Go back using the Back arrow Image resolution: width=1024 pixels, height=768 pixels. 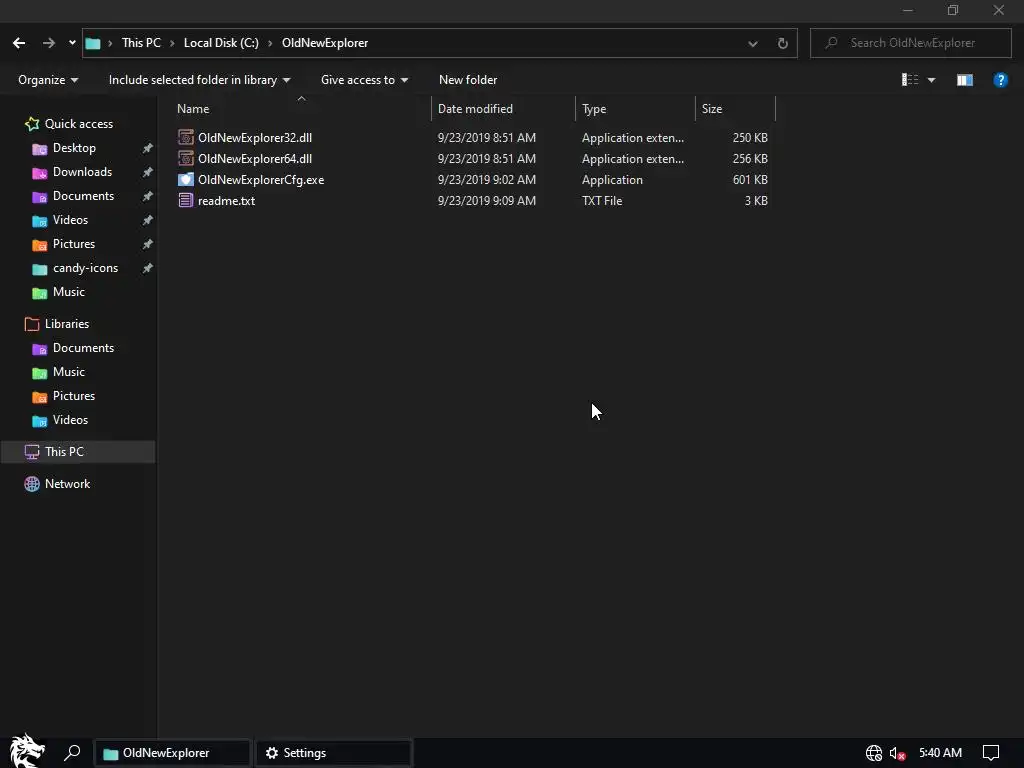click(x=19, y=43)
